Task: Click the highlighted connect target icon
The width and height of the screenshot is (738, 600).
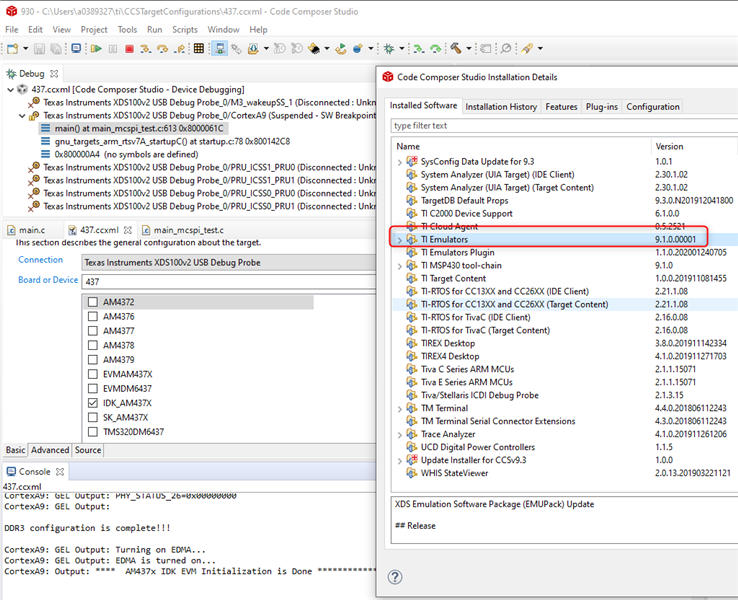Action: click(220, 48)
